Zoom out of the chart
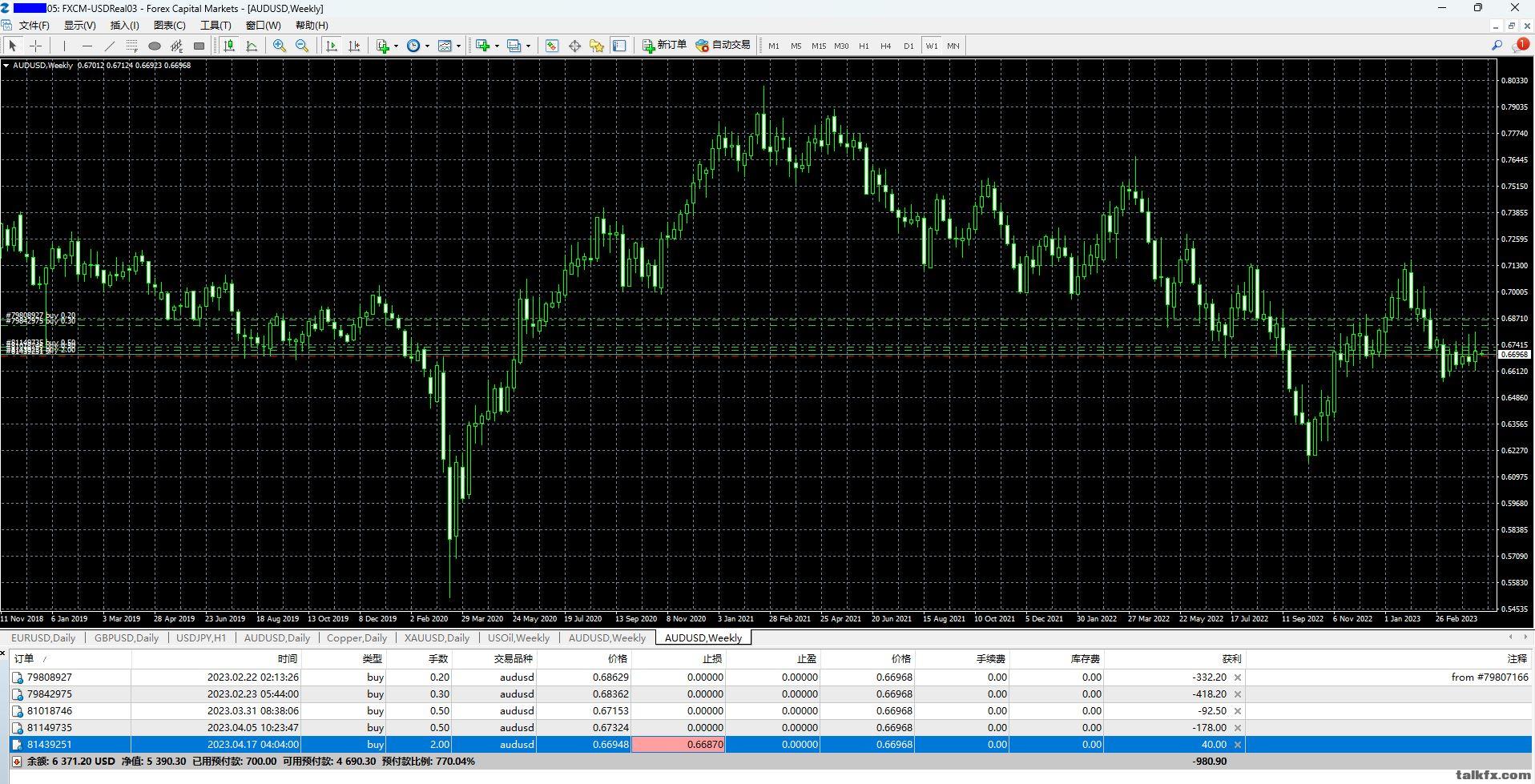This screenshot has width=1535, height=784. point(302,46)
